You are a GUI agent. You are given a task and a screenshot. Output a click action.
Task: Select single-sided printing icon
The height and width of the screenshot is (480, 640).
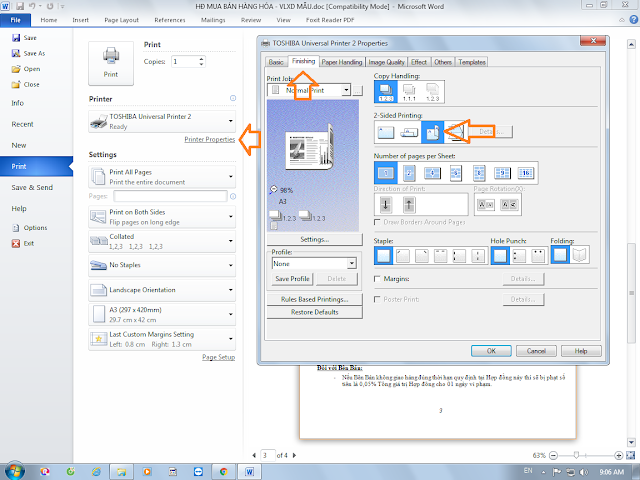tap(386, 132)
